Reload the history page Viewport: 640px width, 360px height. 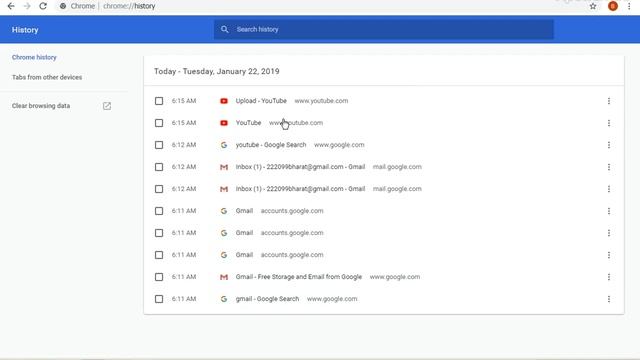(43, 6)
